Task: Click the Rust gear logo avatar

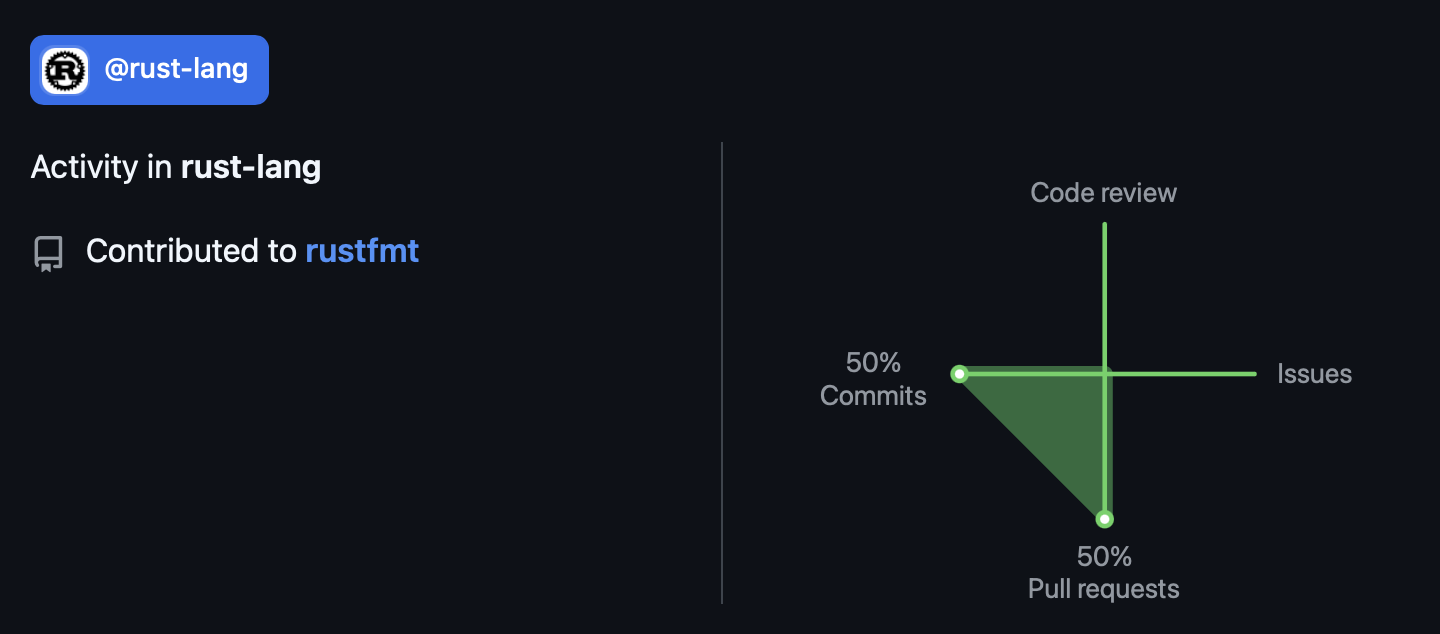Action: pos(65,70)
